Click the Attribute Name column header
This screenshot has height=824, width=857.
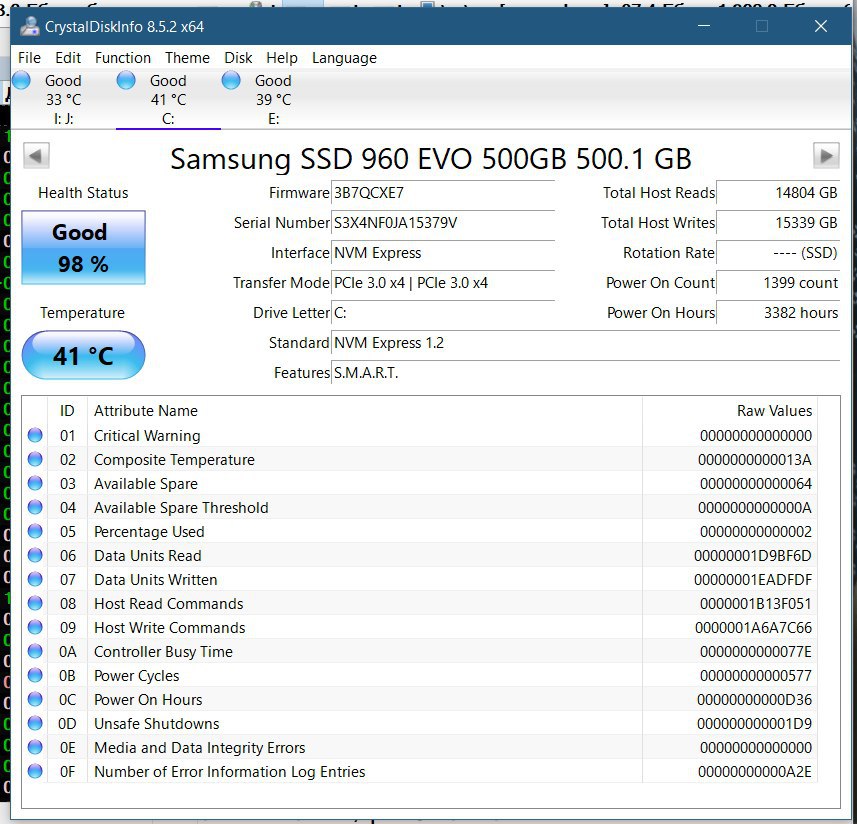click(x=365, y=411)
